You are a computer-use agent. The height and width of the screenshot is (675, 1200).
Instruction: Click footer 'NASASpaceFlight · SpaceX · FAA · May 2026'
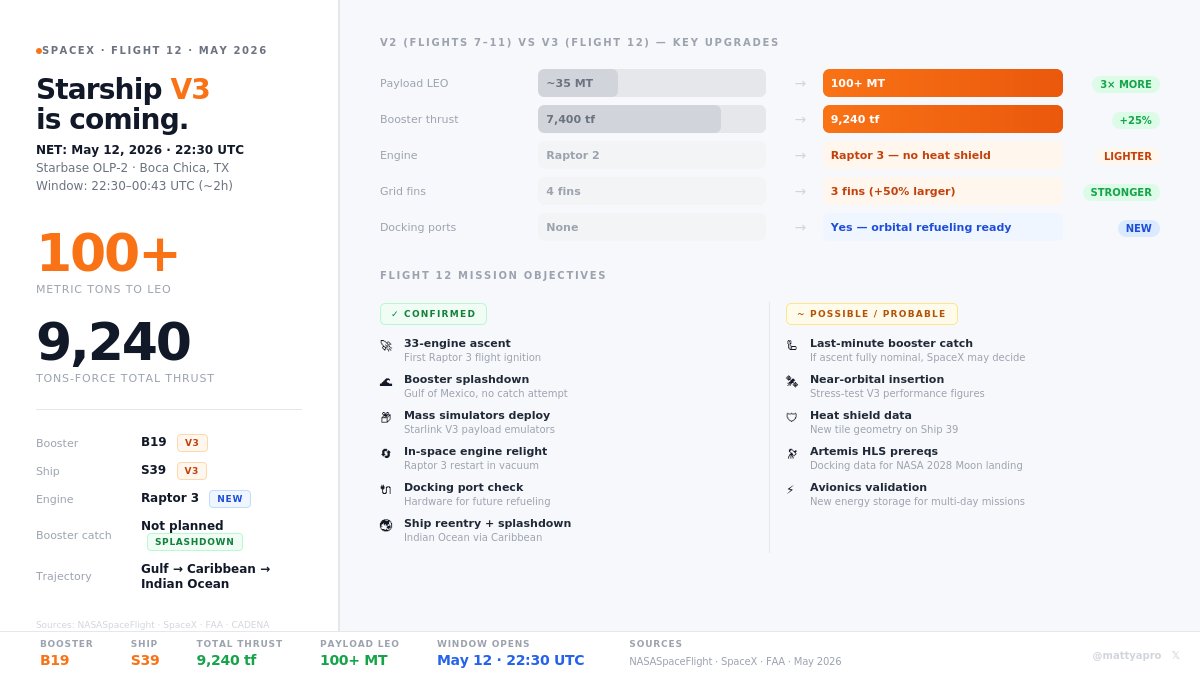735,662
